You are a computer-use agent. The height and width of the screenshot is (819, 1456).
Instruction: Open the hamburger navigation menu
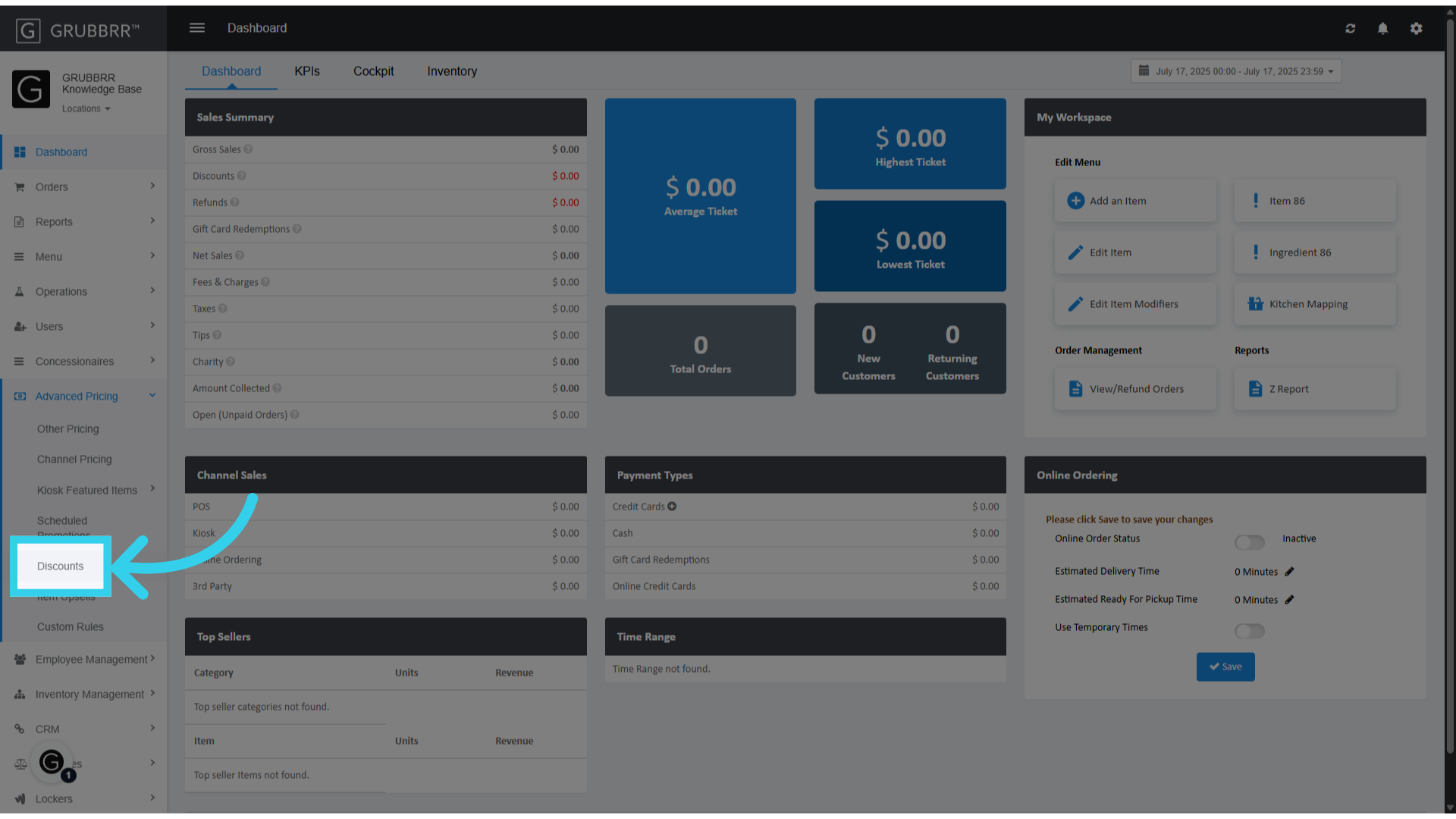coord(197,27)
